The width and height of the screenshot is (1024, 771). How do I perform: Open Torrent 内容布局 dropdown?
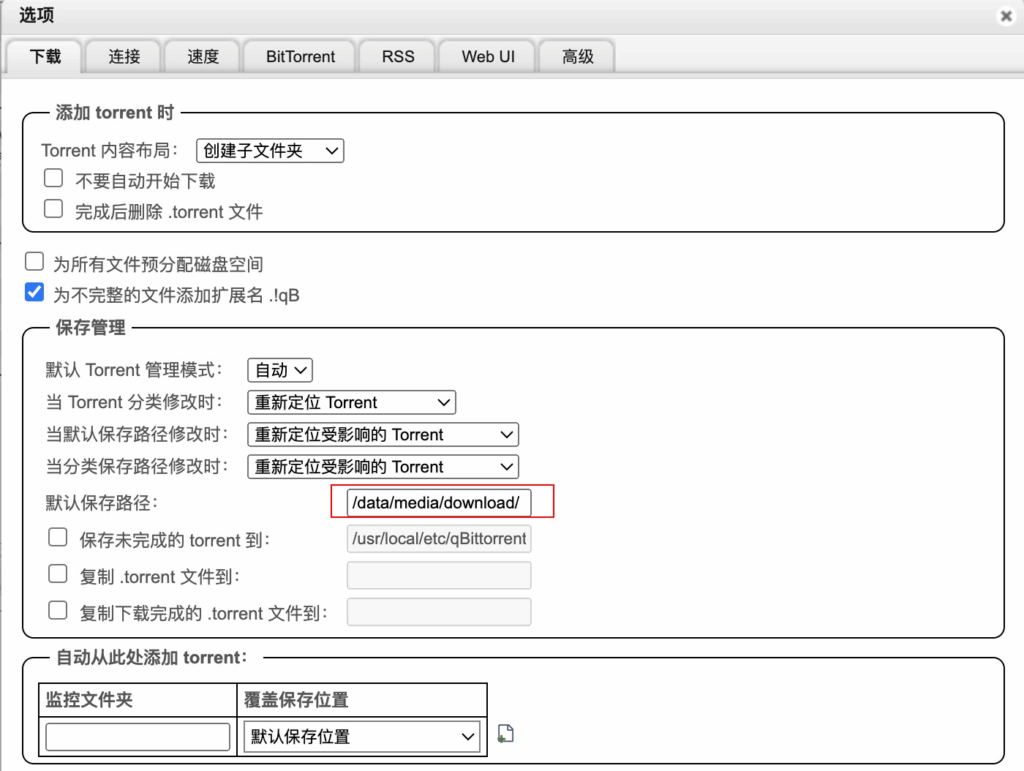[x=270, y=151]
